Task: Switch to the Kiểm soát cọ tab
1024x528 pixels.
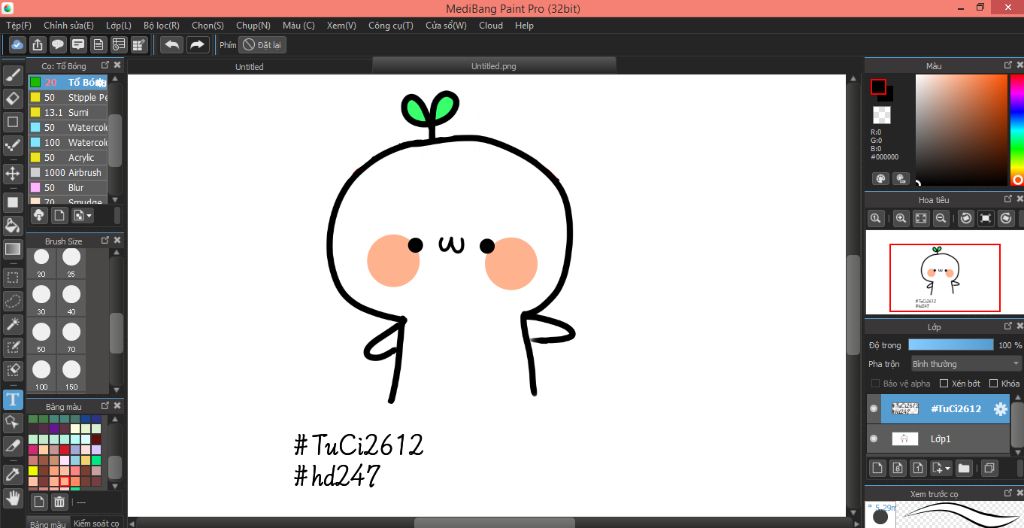Action: coord(95,523)
